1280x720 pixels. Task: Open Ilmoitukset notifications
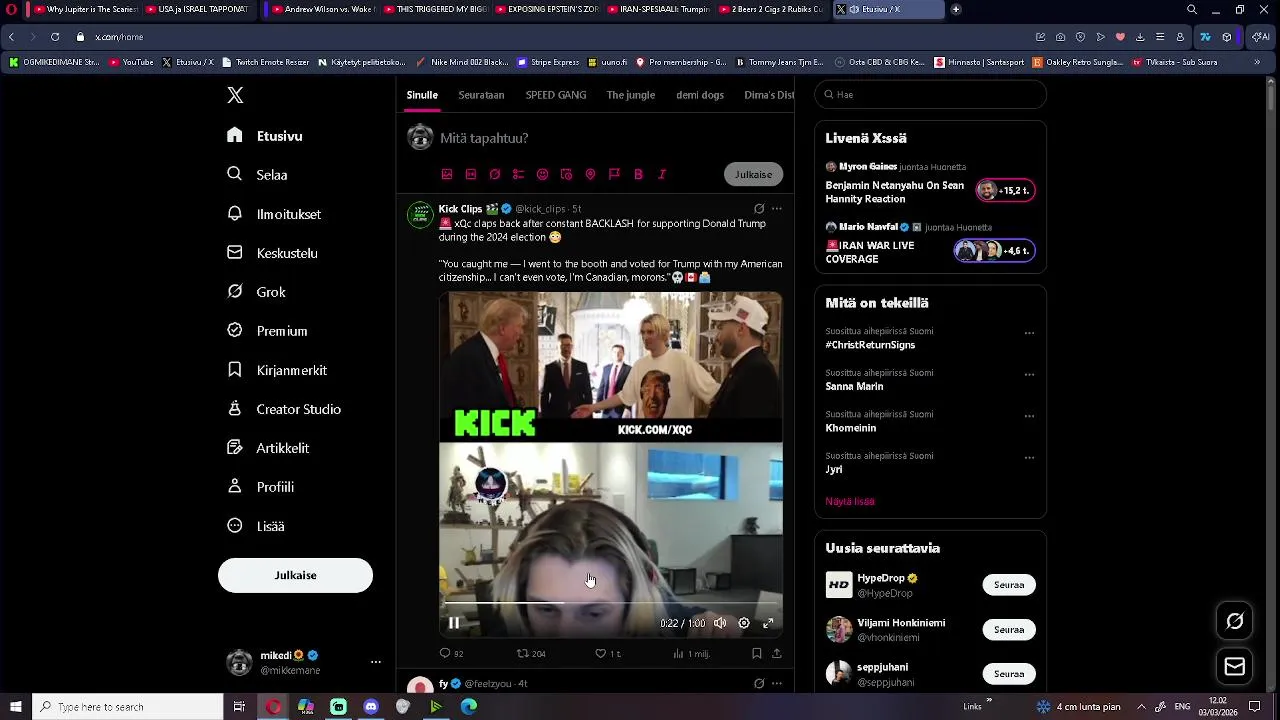[274, 214]
